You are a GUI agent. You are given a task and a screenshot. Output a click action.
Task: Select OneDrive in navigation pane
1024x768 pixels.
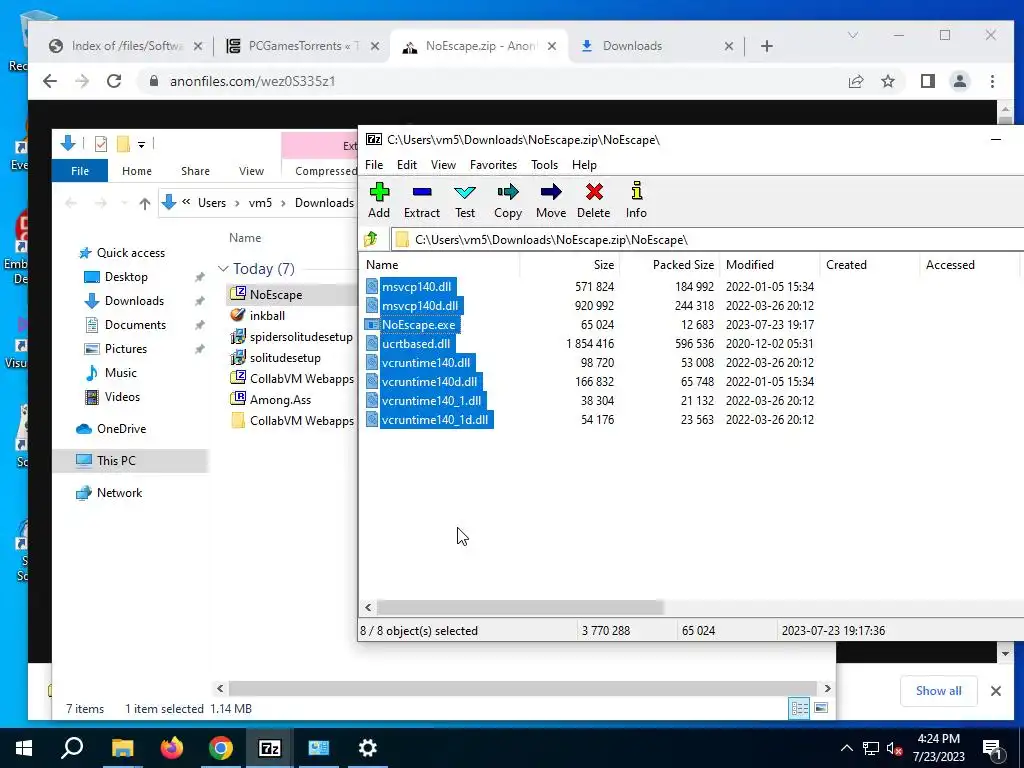(121, 428)
